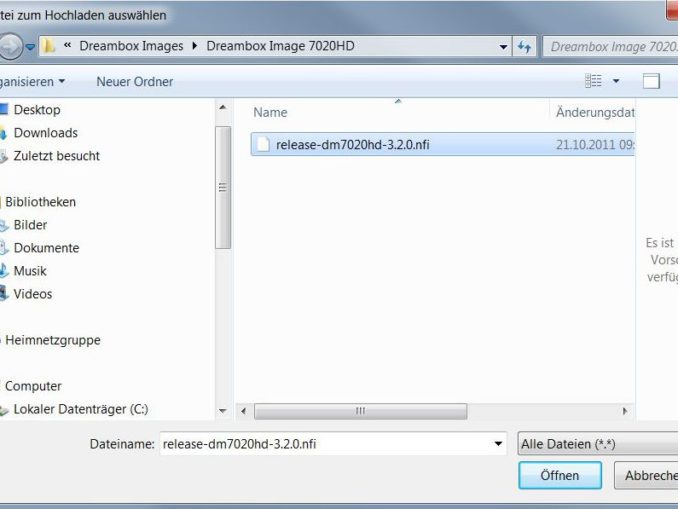The image size is (678, 509).
Task: Open the Dateiname dropdown arrow
Action: point(498,444)
